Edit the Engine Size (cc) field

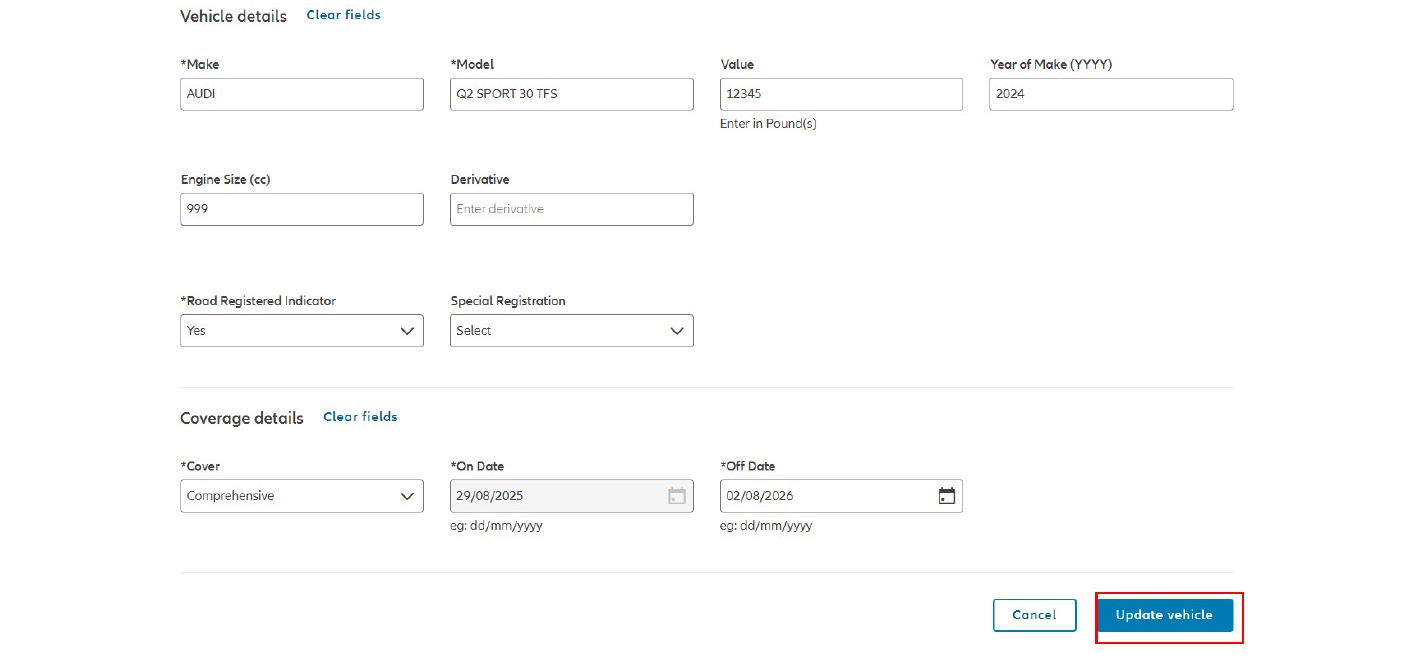point(302,209)
